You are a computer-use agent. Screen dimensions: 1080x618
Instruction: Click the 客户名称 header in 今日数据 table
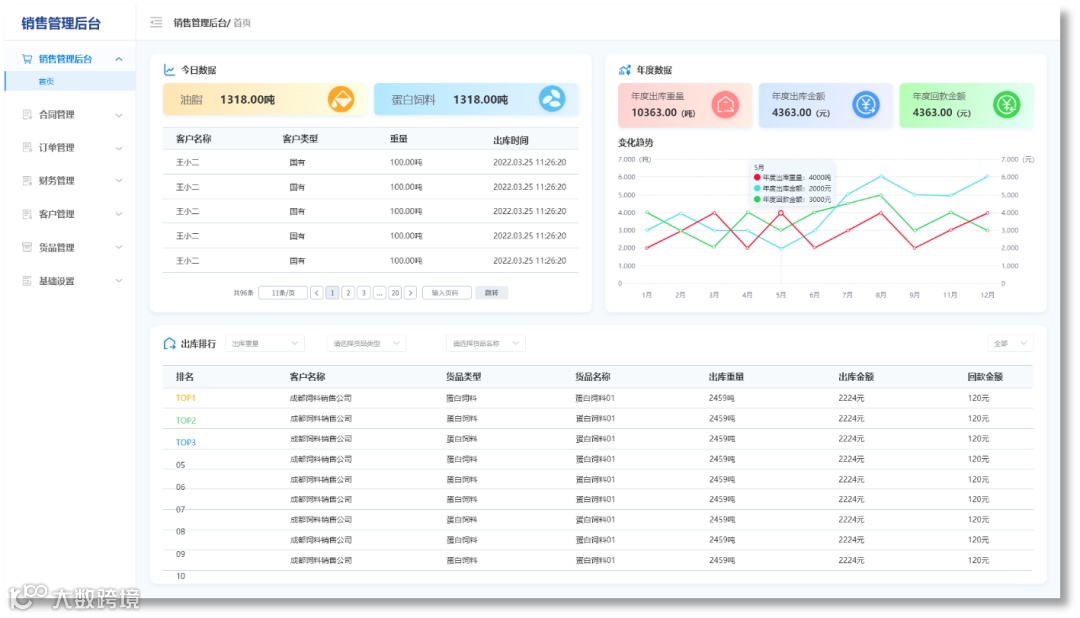(x=194, y=139)
